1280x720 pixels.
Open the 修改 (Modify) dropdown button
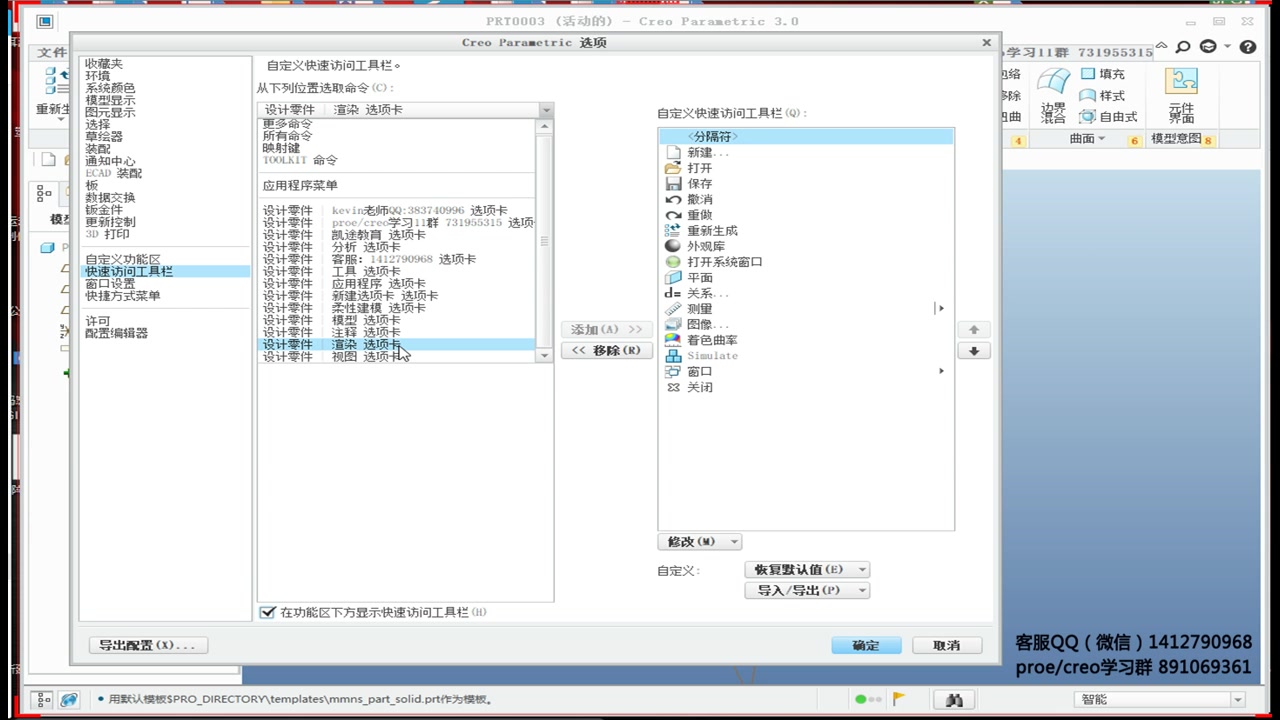pos(699,541)
